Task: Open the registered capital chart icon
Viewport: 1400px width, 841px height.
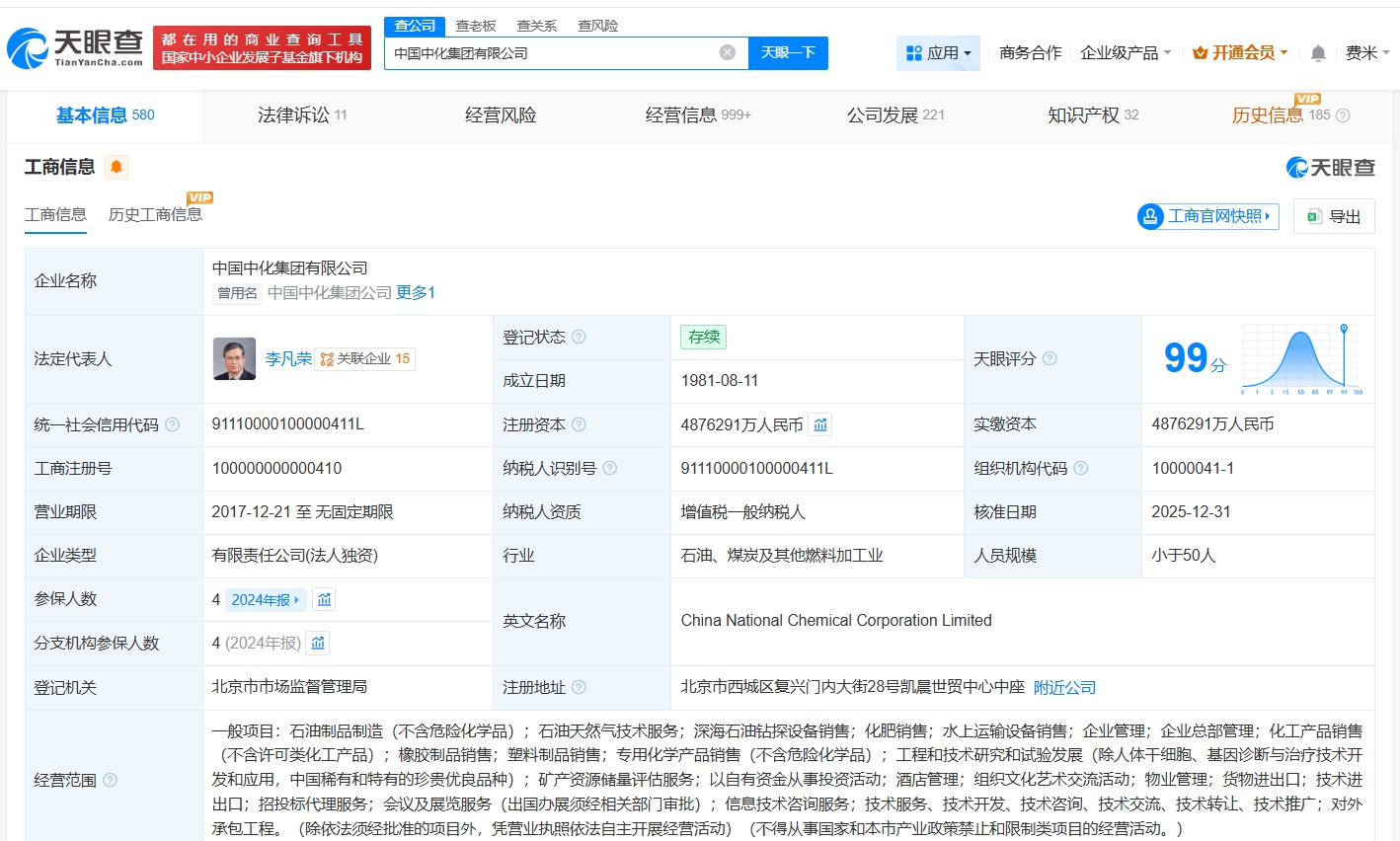Action: (820, 424)
